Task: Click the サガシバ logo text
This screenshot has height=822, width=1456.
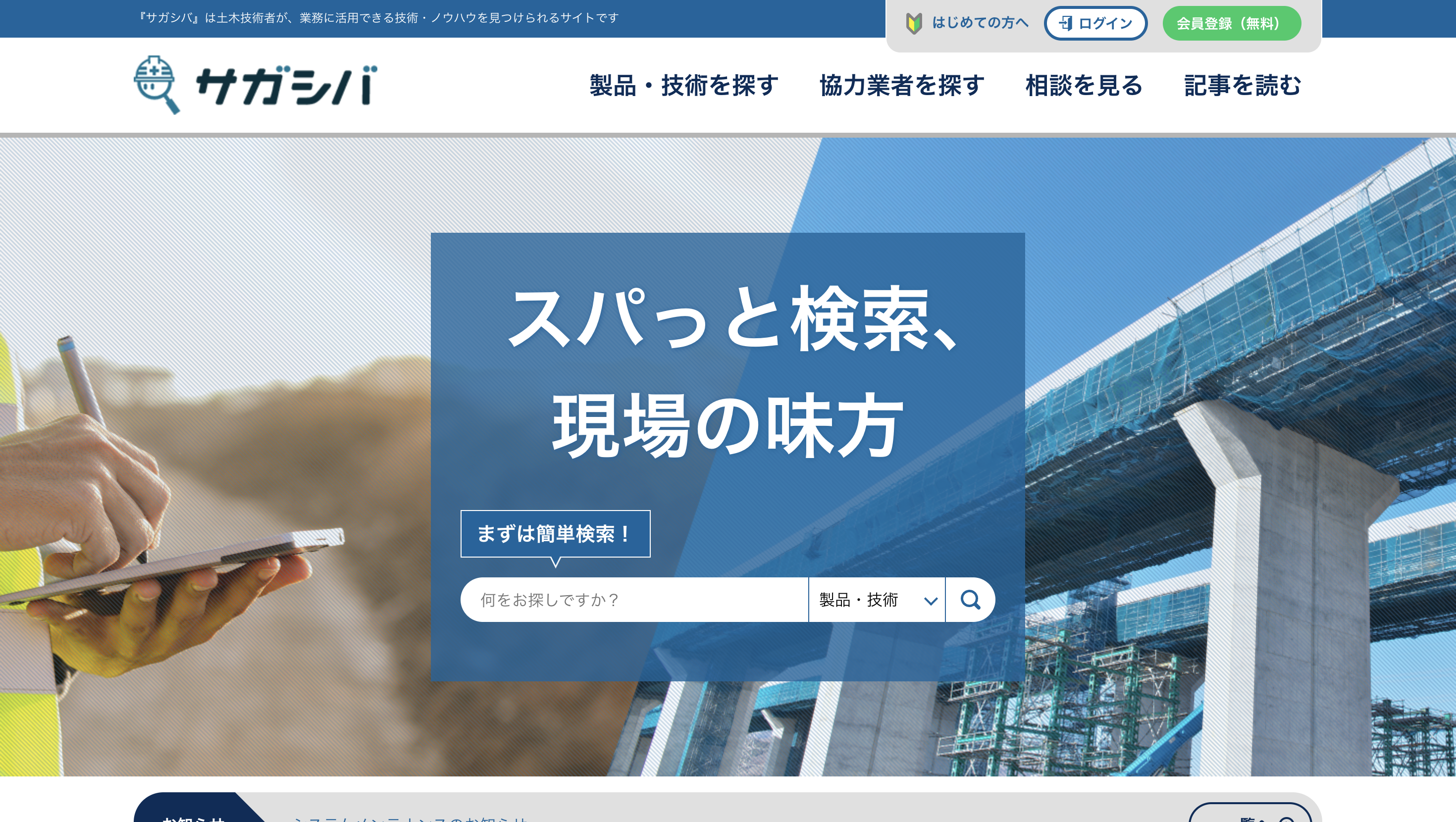Action: (x=286, y=86)
